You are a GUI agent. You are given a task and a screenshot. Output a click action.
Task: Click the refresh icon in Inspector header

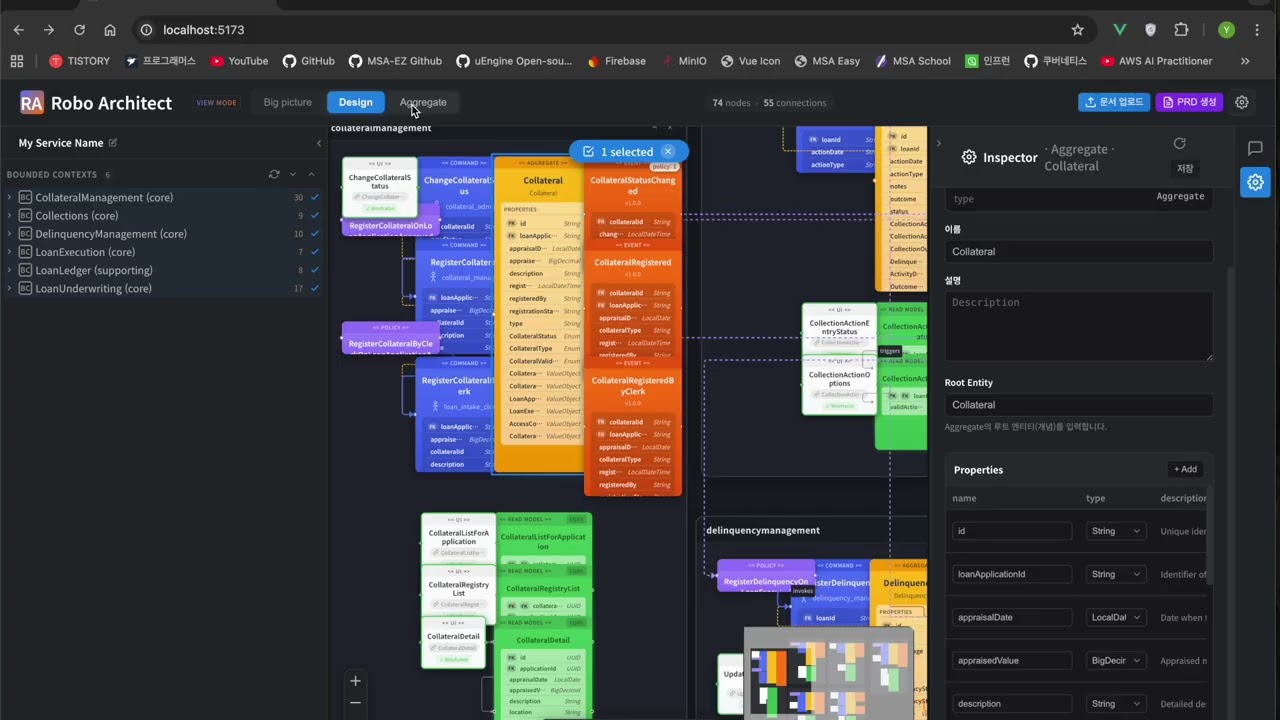[x=1180, y=144]
